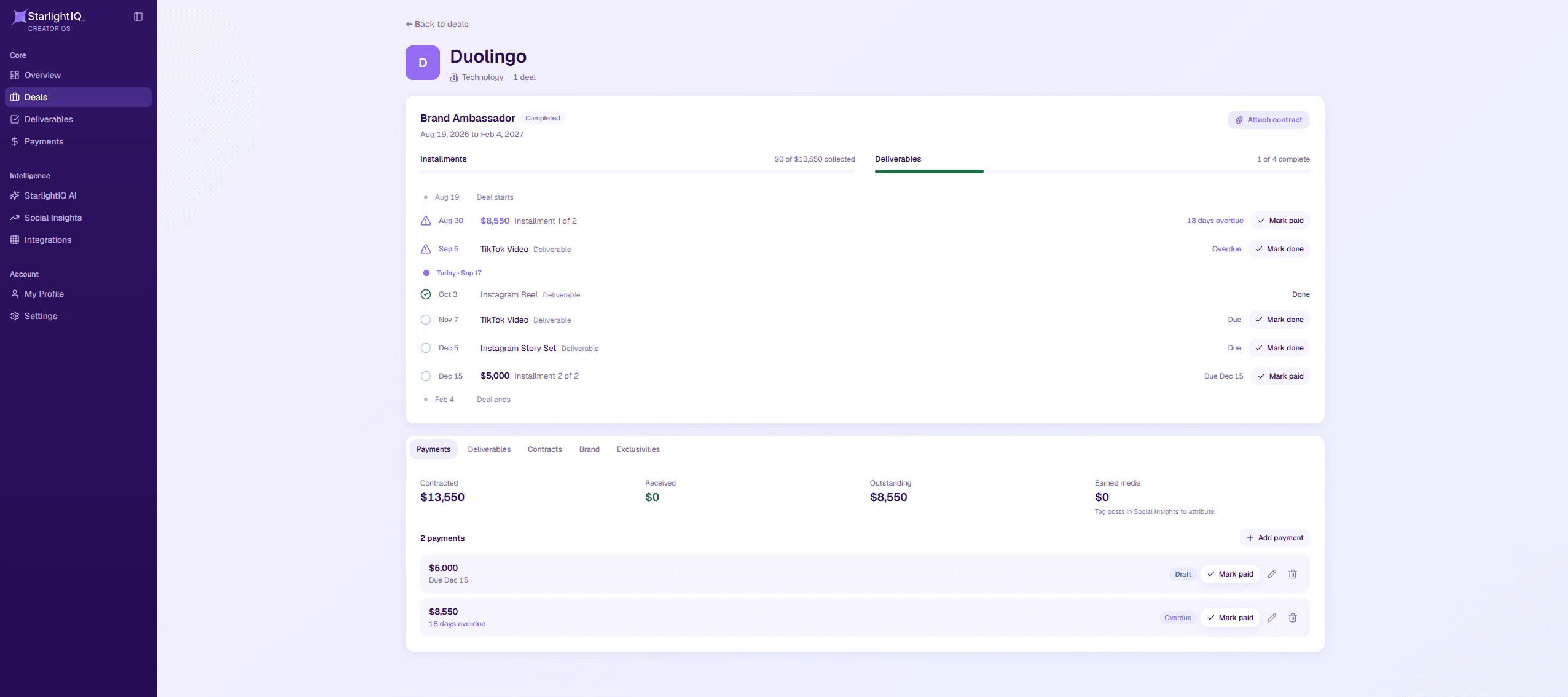1568x697 pixels.
Task: Click the back arrow next to Back to deals
Action: [409, 24]
